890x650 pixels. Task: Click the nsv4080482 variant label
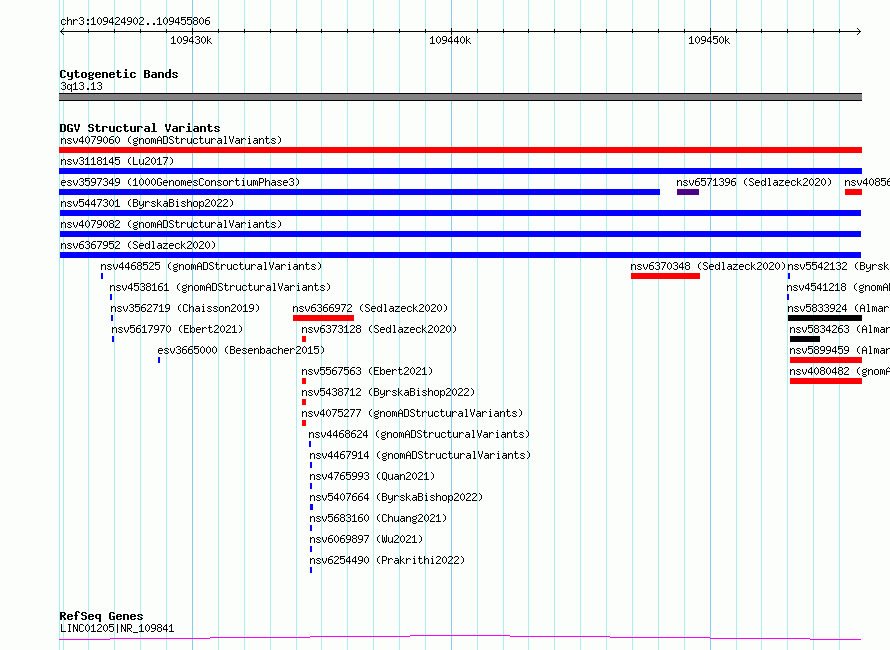[x=839, y=371]
